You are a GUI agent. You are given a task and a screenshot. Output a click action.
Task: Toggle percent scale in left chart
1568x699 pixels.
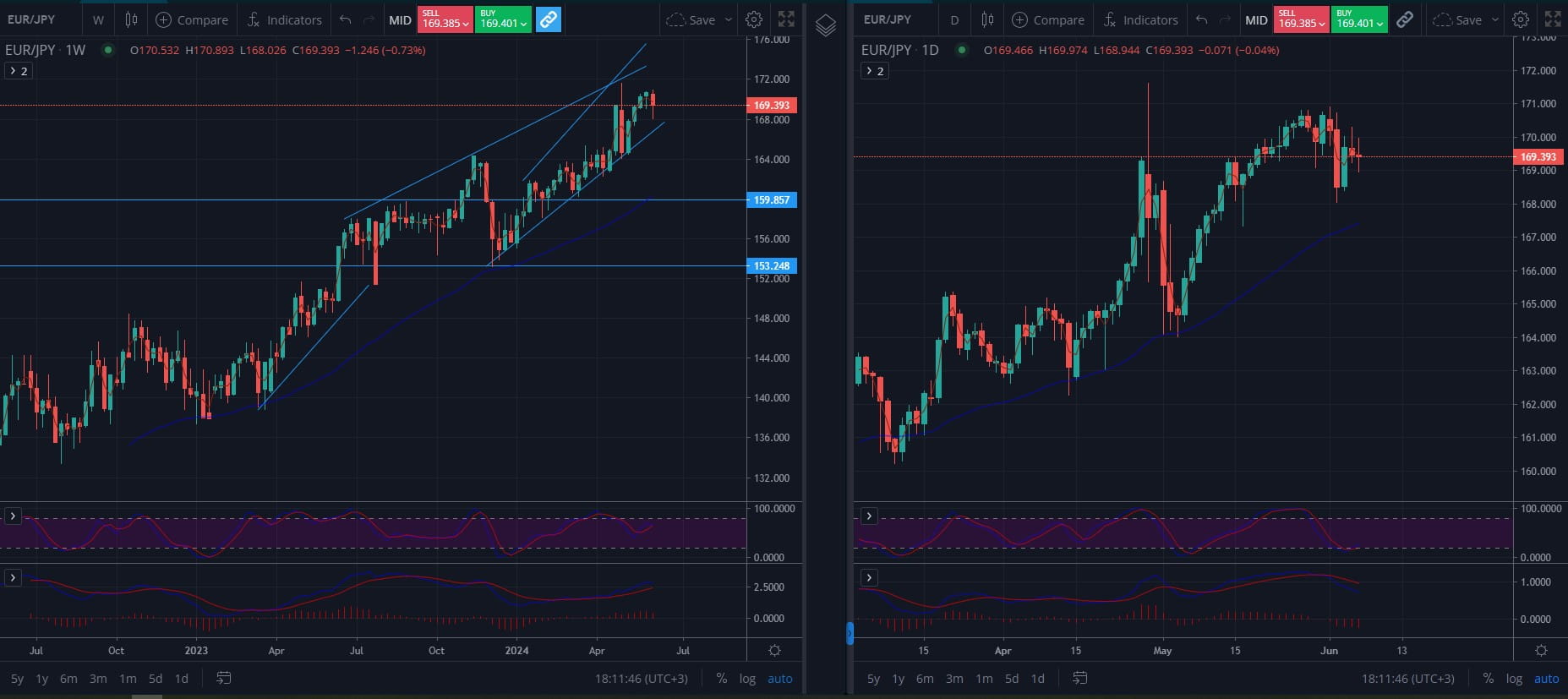(721, 679)
